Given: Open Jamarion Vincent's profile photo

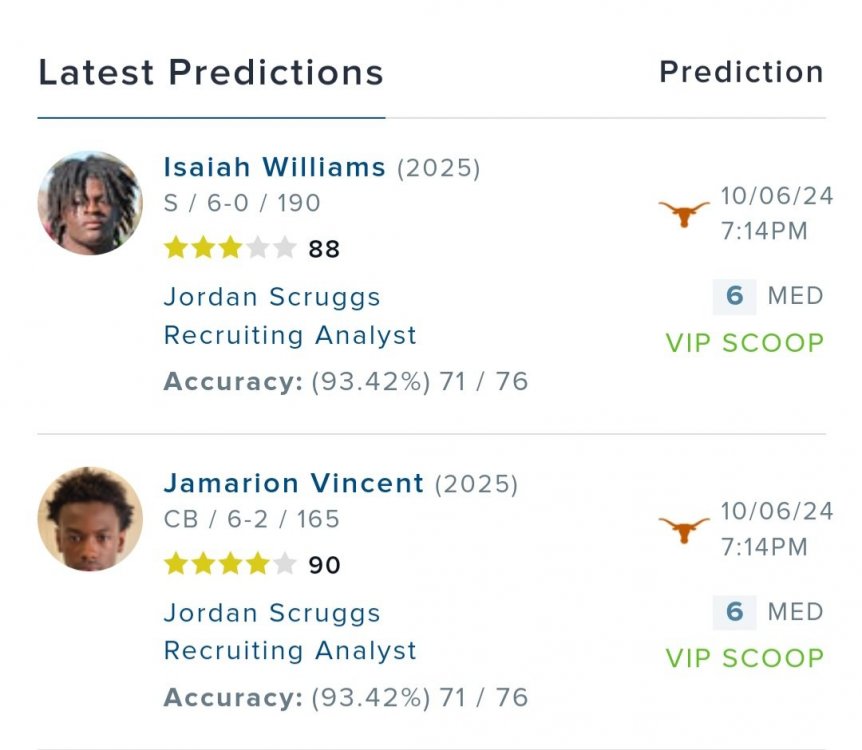Looking at the screenshot, I should pos(90,519).
